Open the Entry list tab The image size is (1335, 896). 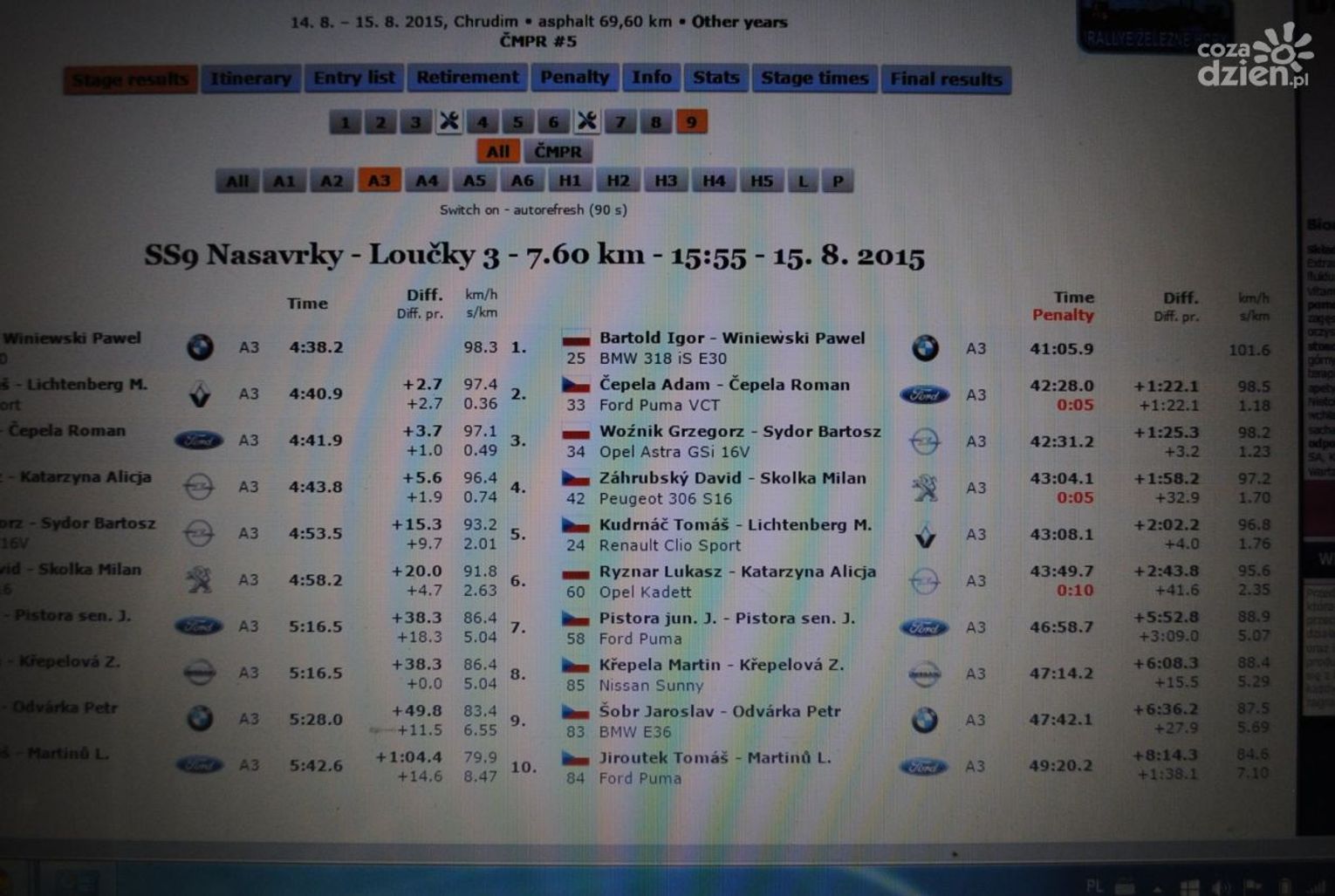pyautogui.click(x=353, y=79)
